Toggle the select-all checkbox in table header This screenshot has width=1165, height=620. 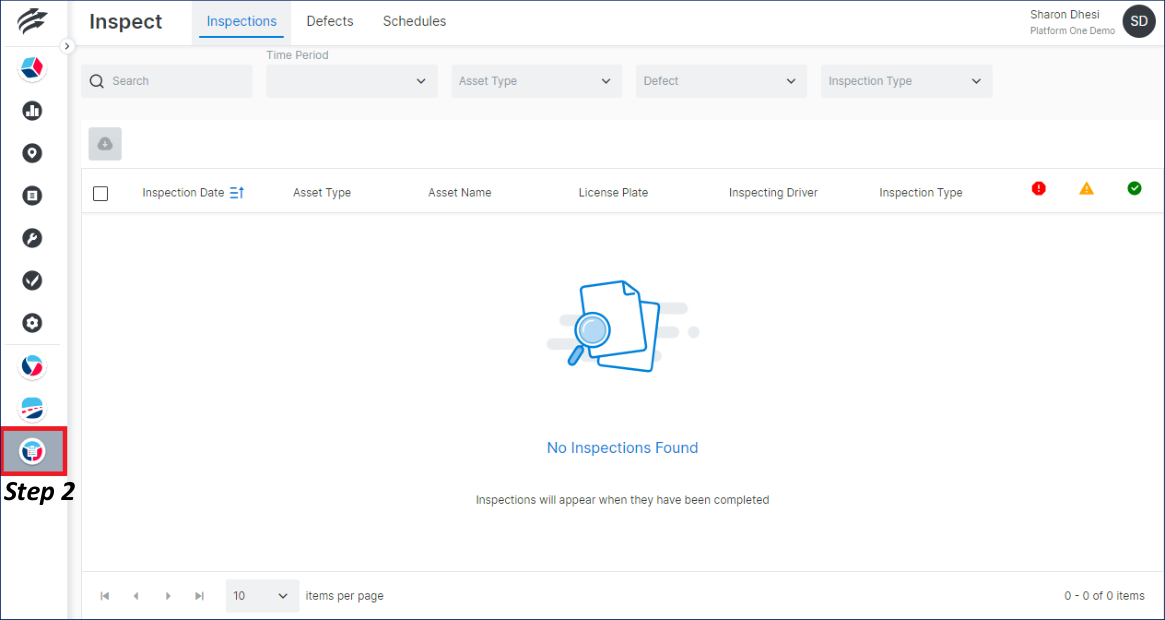tap(100, 194)
